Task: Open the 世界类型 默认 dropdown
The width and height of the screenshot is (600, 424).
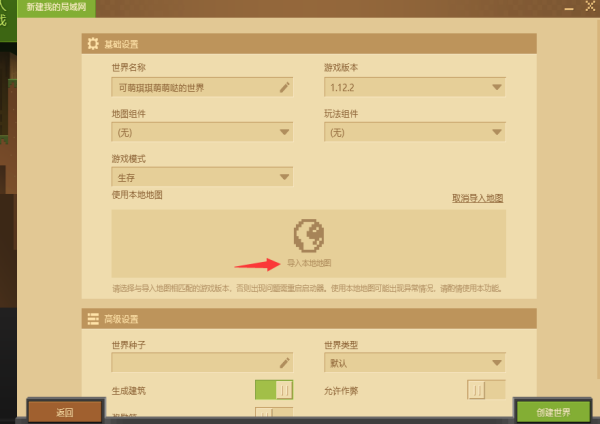Action: [x=415, y=362]
